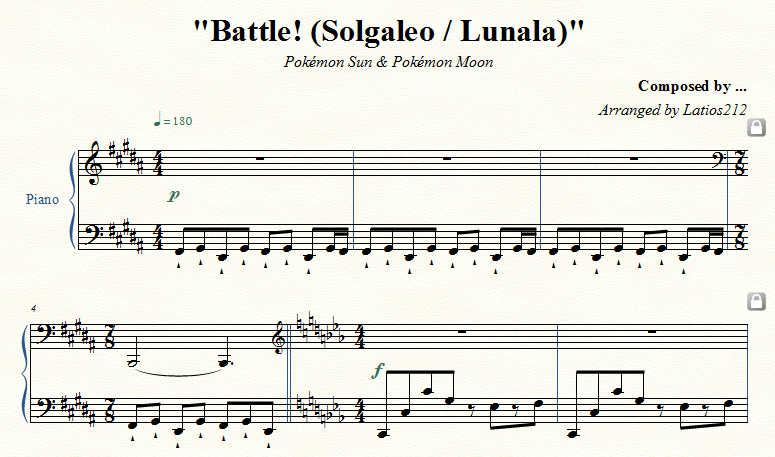Select the bass clef change before 7/8
Image resolution: width=775 pixels, height=457 pixels.
click(x=718, y=160)
